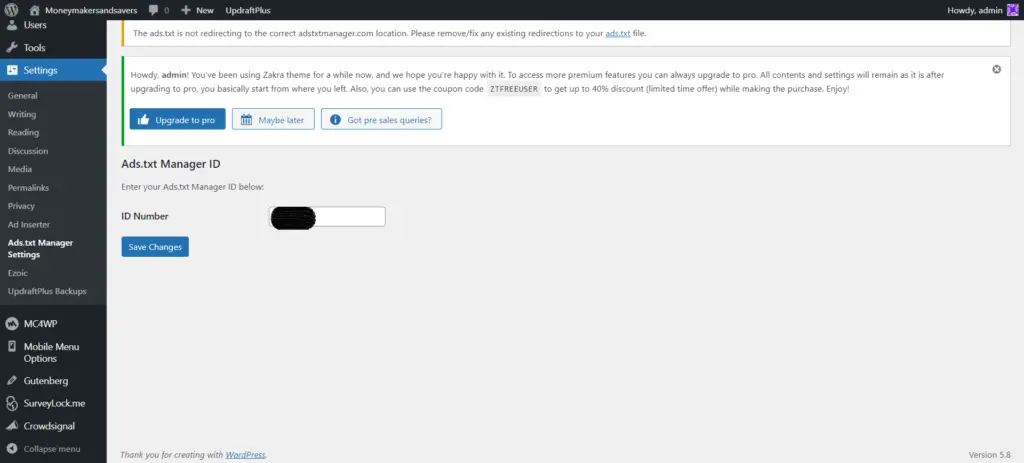Open UpdraftPlus Backups settings
Screen dimensions: 1024x463
pyautogui.click(x=47, y=291)
